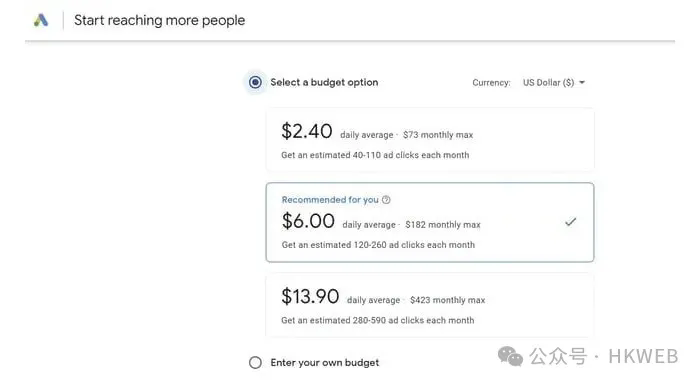Image resolution: width=700 pixels, height=384 pixels.
Task: Click the 'Start reaching more people' heading
Action: (159, 21)
